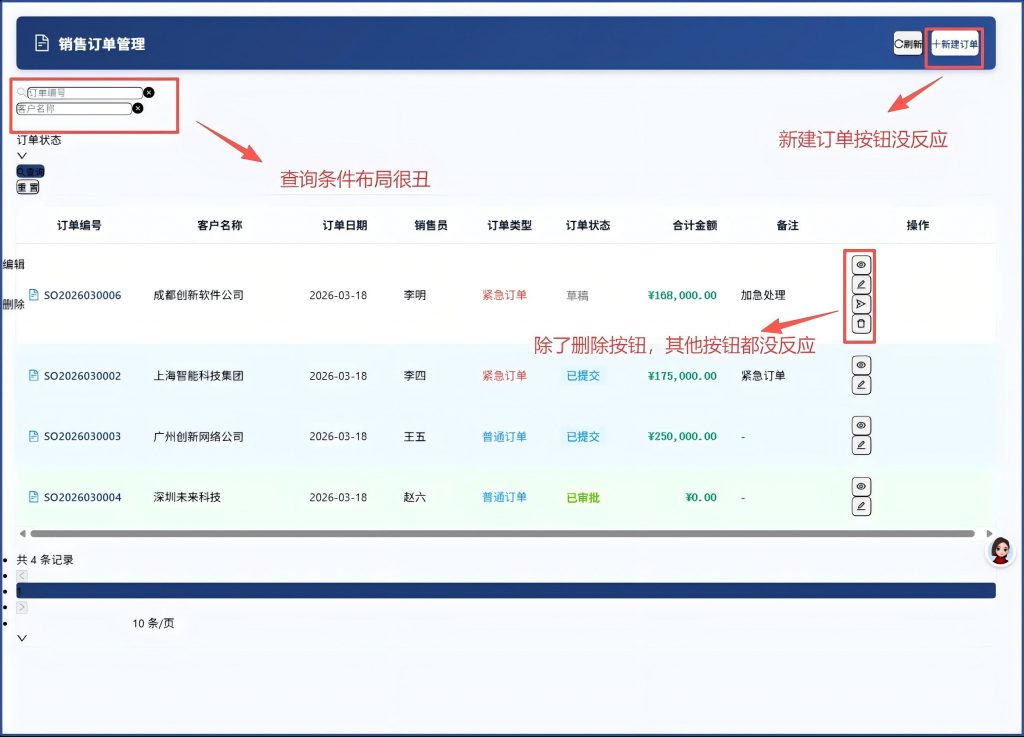Viewport: 1024px width, 737px height.
Task: Click the horizontal table scrollbar
Action: pos(500,534)
